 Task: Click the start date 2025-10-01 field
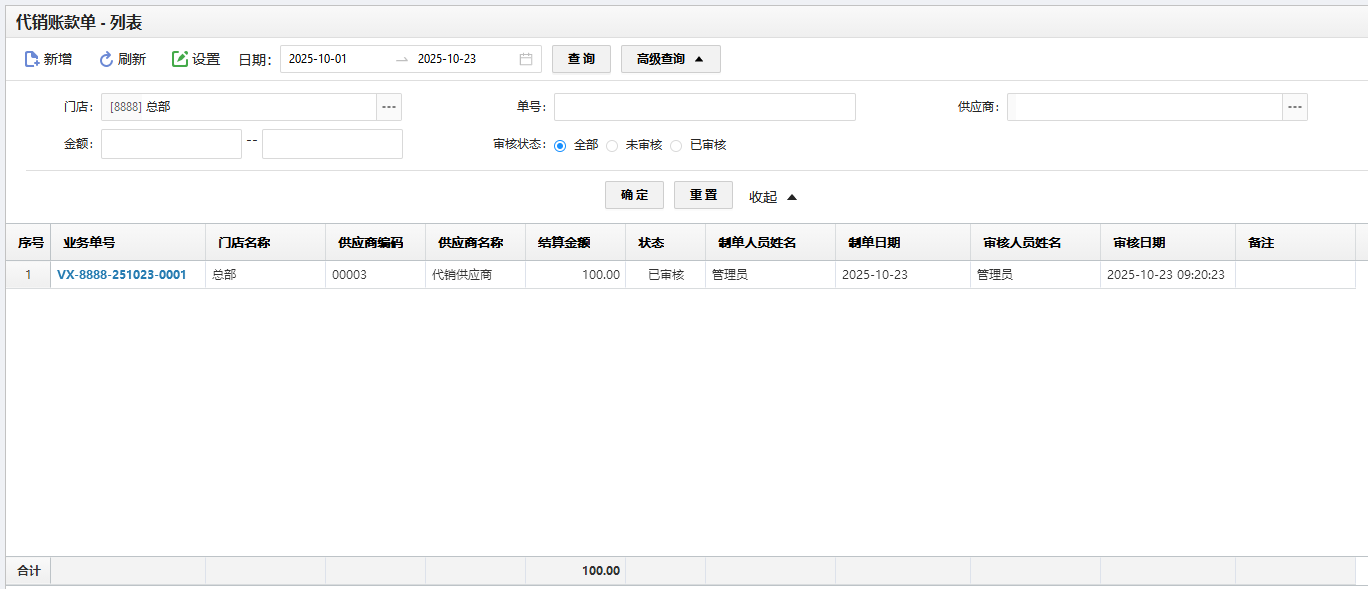(x=335, y=59)
